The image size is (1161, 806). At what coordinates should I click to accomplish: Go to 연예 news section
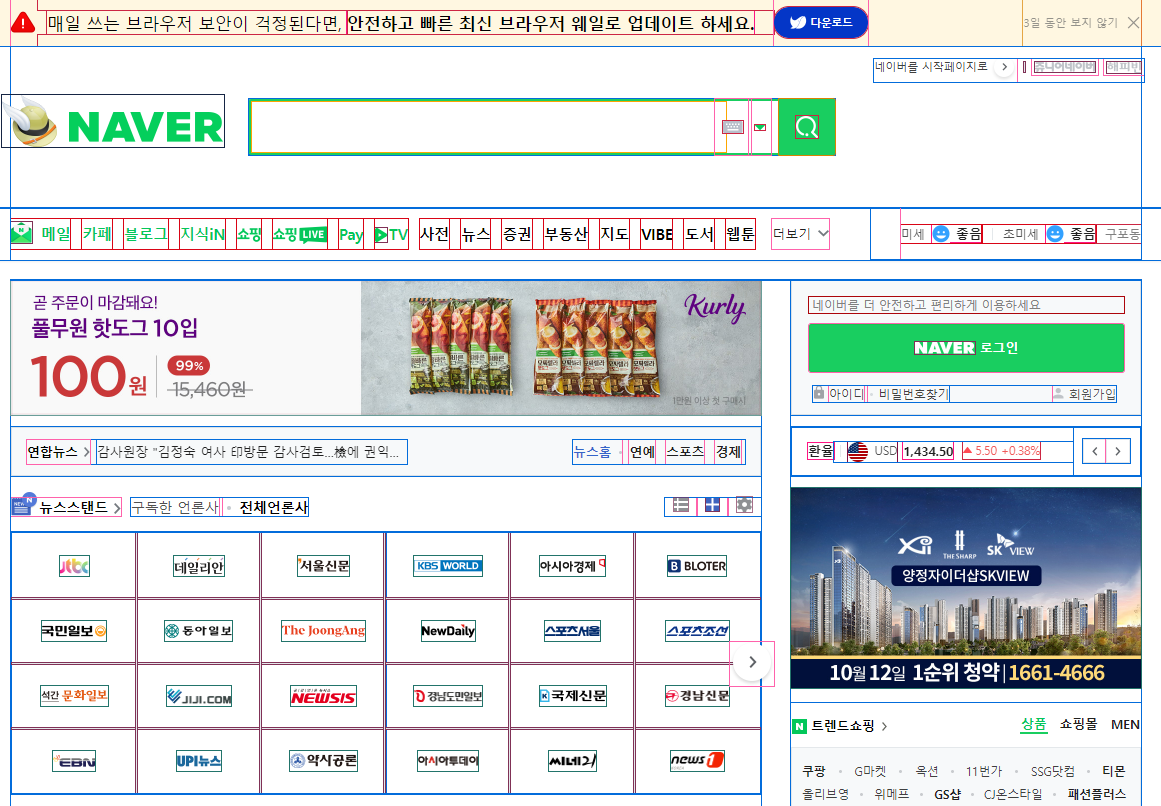click(642, 451)
